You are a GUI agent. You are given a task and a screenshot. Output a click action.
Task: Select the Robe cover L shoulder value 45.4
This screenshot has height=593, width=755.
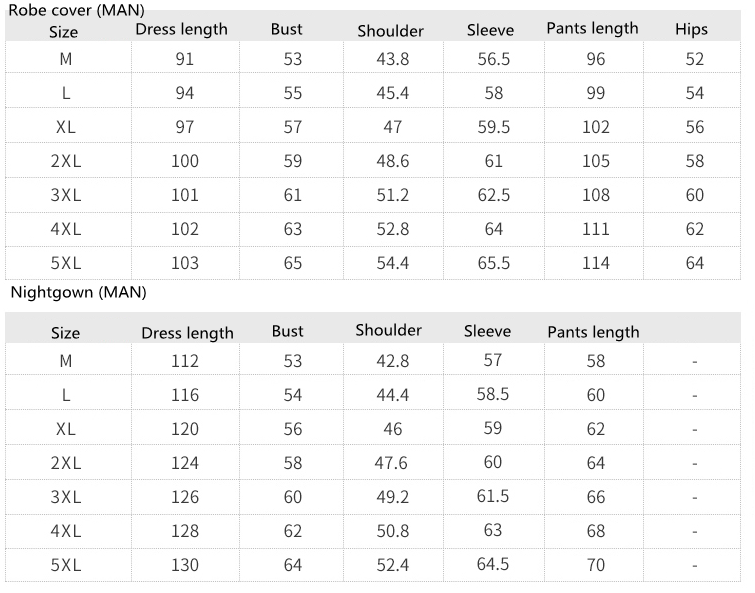[x=392, y=93]
